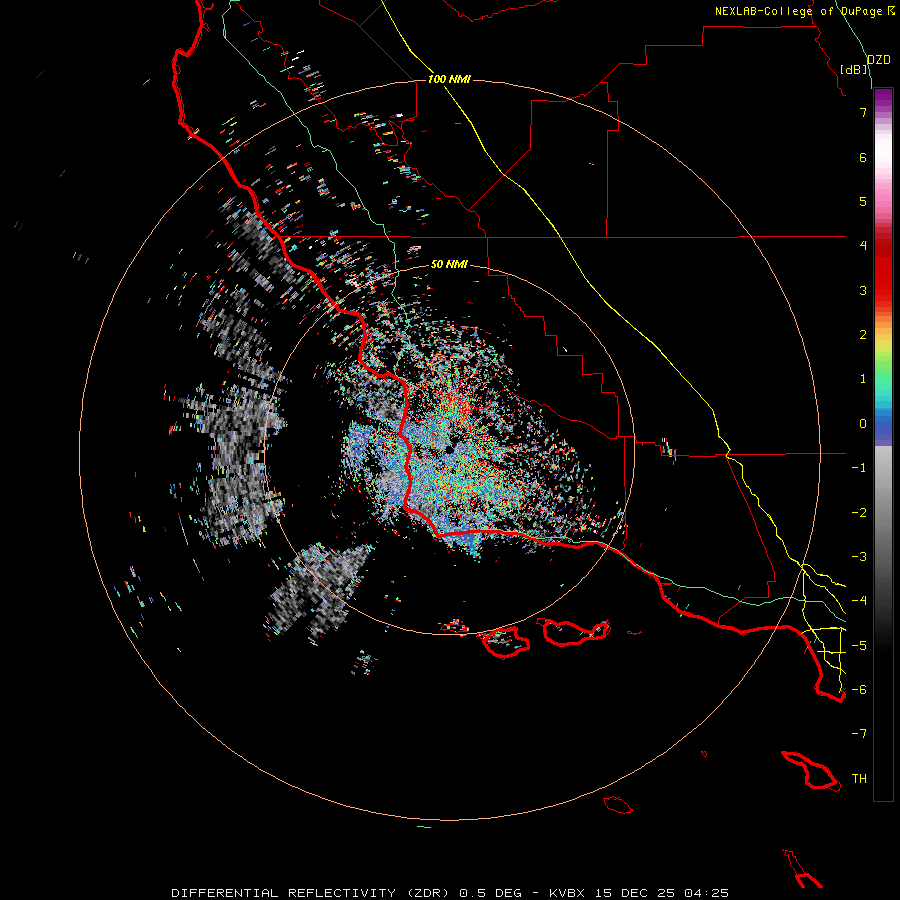Click the 50 NMI range ring label
900x900 pixels.
point(449,264)
